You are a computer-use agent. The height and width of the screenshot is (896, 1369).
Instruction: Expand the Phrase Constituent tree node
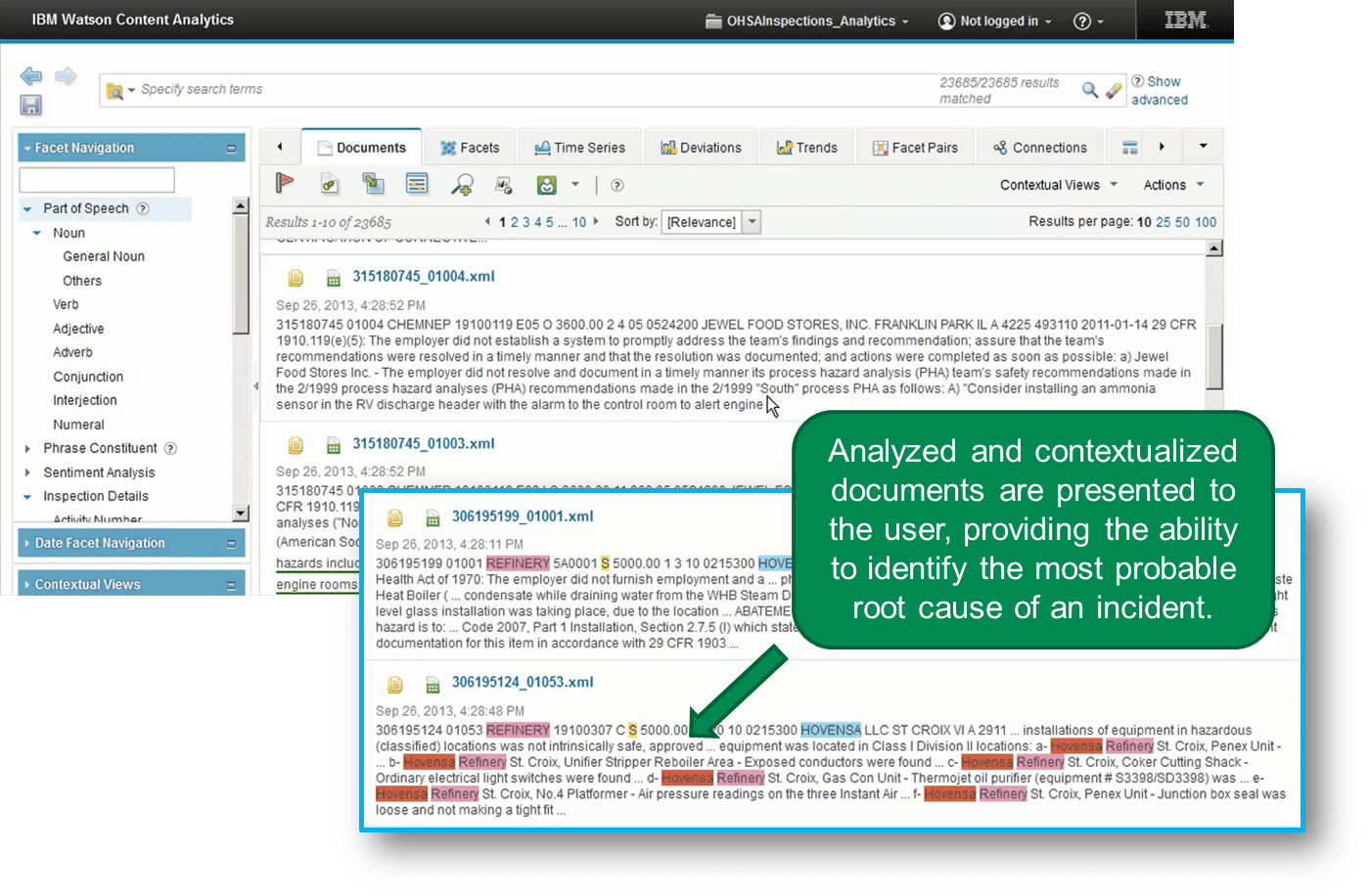[27, 449]
